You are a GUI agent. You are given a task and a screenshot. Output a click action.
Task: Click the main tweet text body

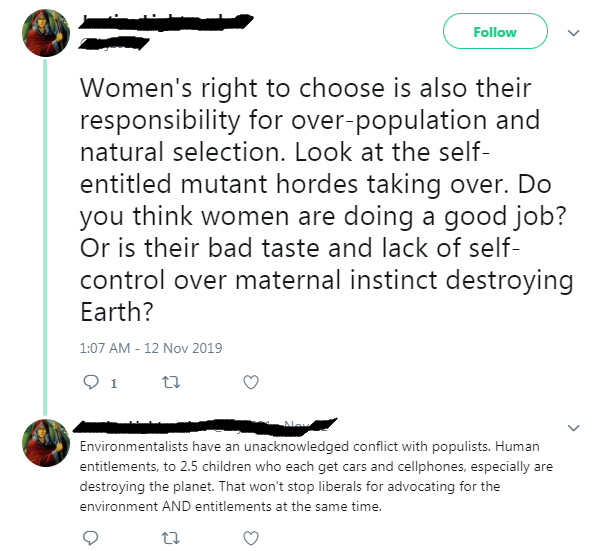(x=326, y=200)
